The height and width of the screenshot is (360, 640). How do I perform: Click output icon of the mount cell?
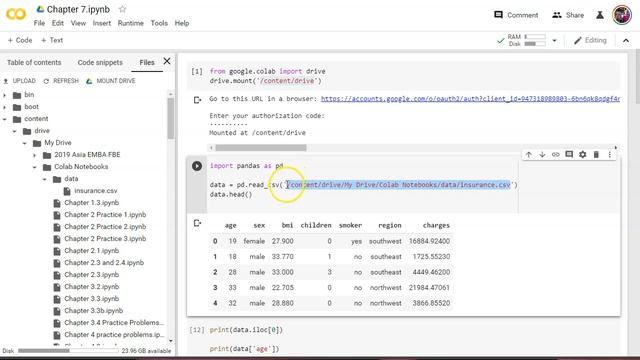pos(197,100)
